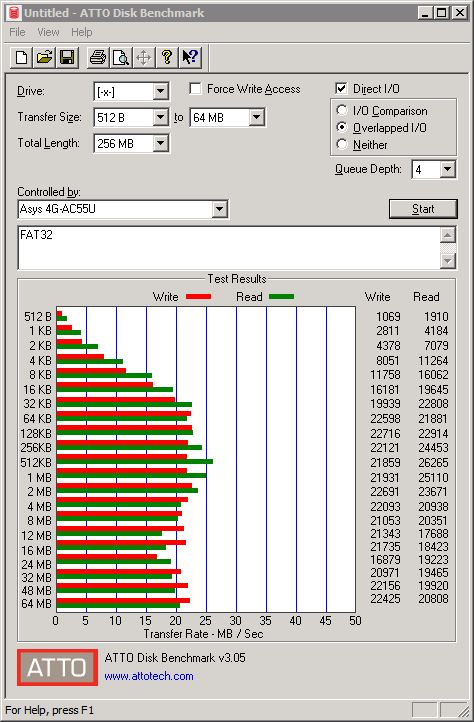Click the New document toolbar icon
This screenshot has height=722, width=474.
click(21, 58)
